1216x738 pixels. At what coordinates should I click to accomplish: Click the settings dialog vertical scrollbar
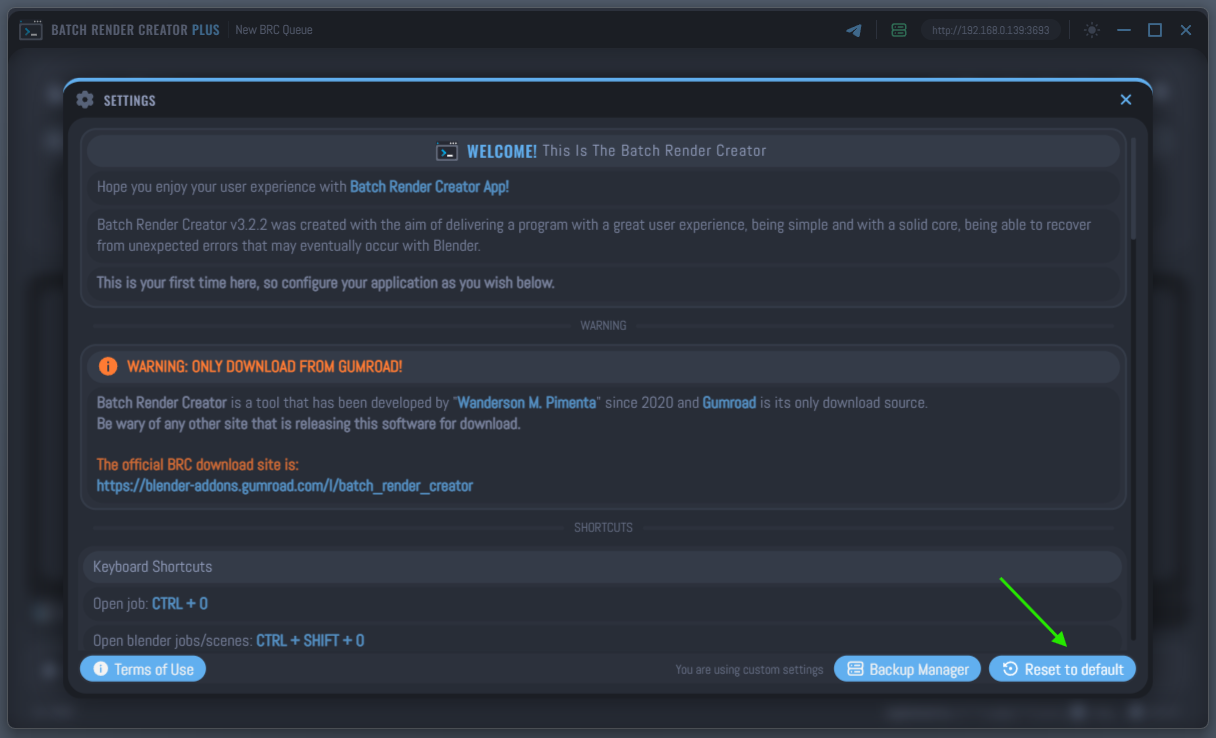pyautogui.click(x=1133, y=190)
